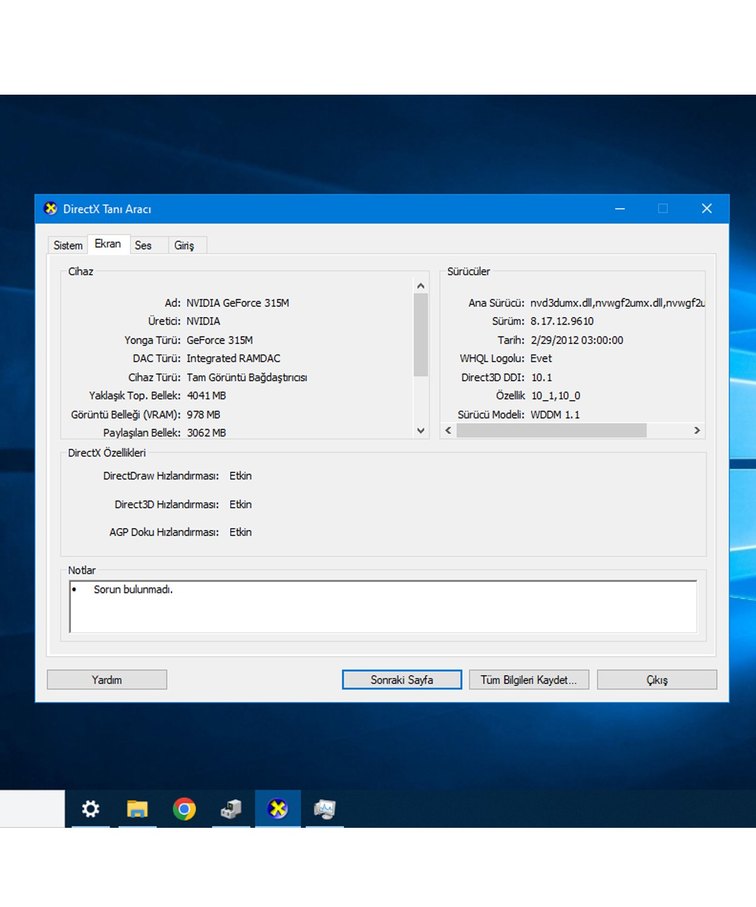Click the Sorun bulunmadı note
This screenshot has height=907, width=756.
[133, 589]
